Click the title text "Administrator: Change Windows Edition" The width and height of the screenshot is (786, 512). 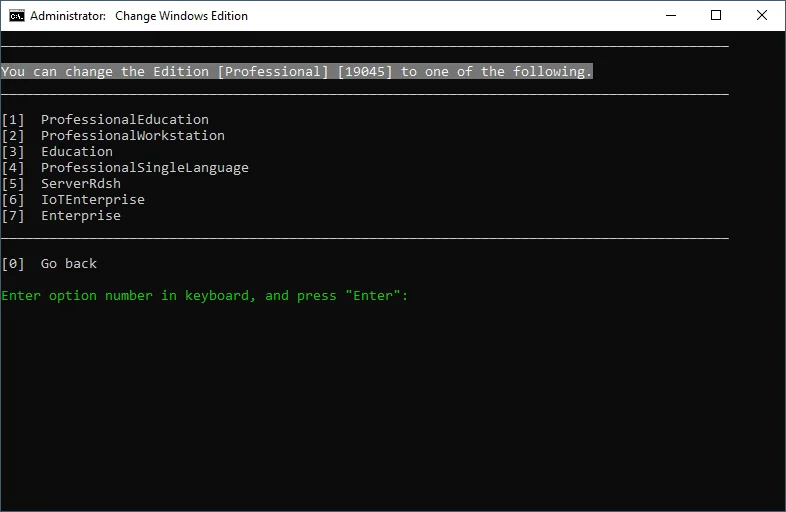pyautogui.click(x=139, y=16)
